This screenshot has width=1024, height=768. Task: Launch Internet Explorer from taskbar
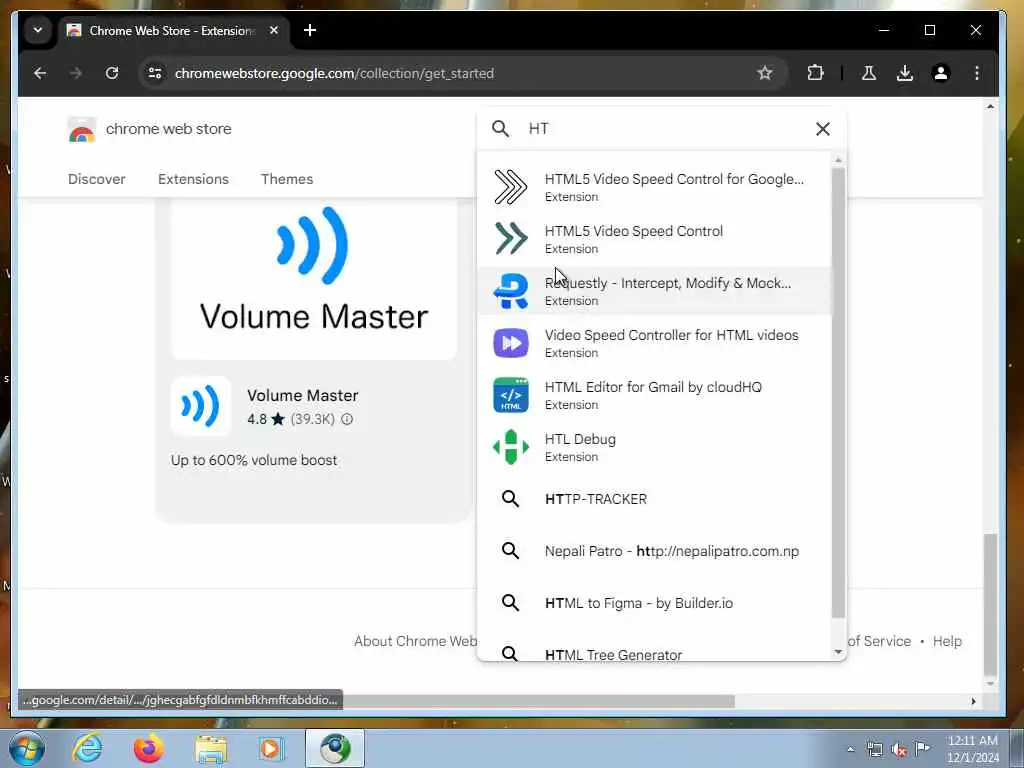pos(87,748)
